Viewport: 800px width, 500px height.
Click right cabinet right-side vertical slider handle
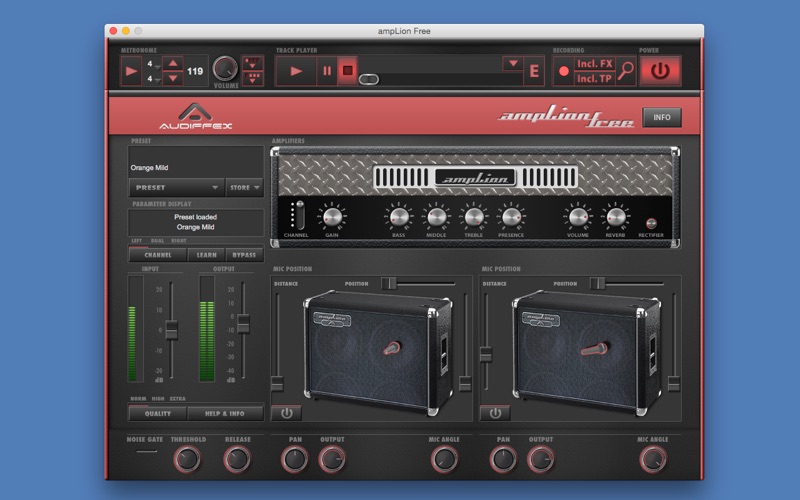pos(673,384)
